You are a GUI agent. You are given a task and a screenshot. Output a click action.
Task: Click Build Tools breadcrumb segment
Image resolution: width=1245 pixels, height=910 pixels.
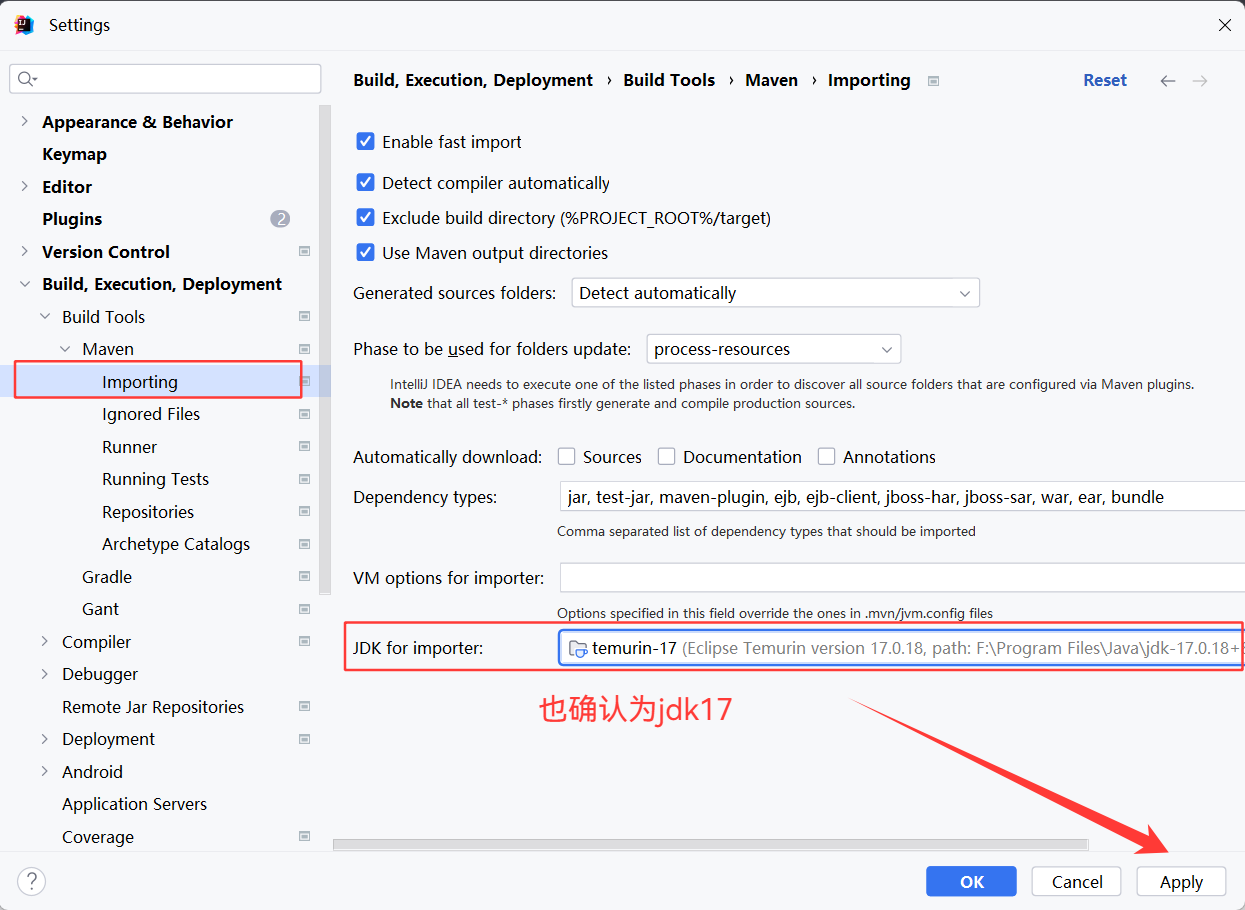pyautogui.click(x=669, y=80)
